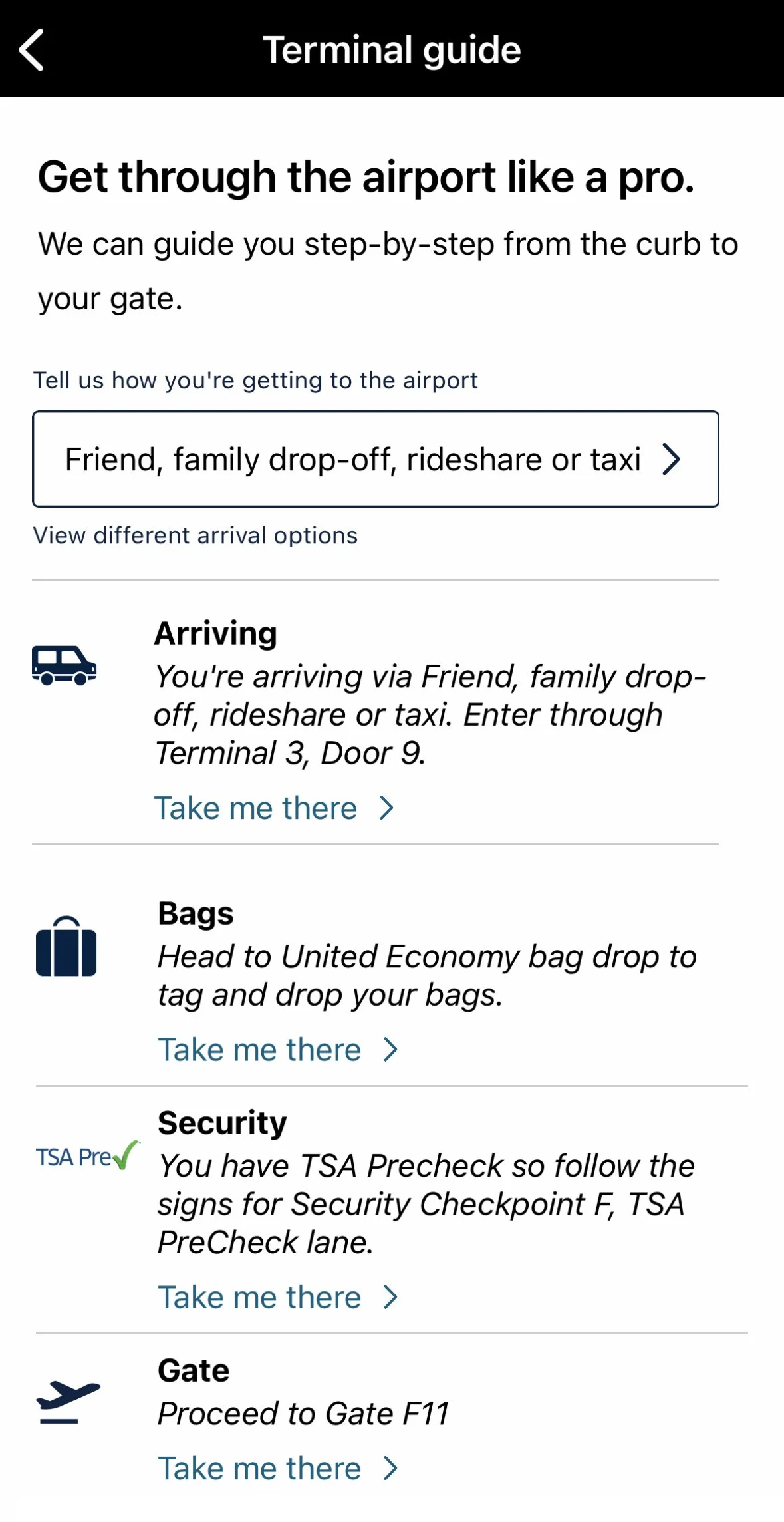Select Take me there under Bags
The height and width of the screenshot is (1522, 784).
[x=259, y=1050]
